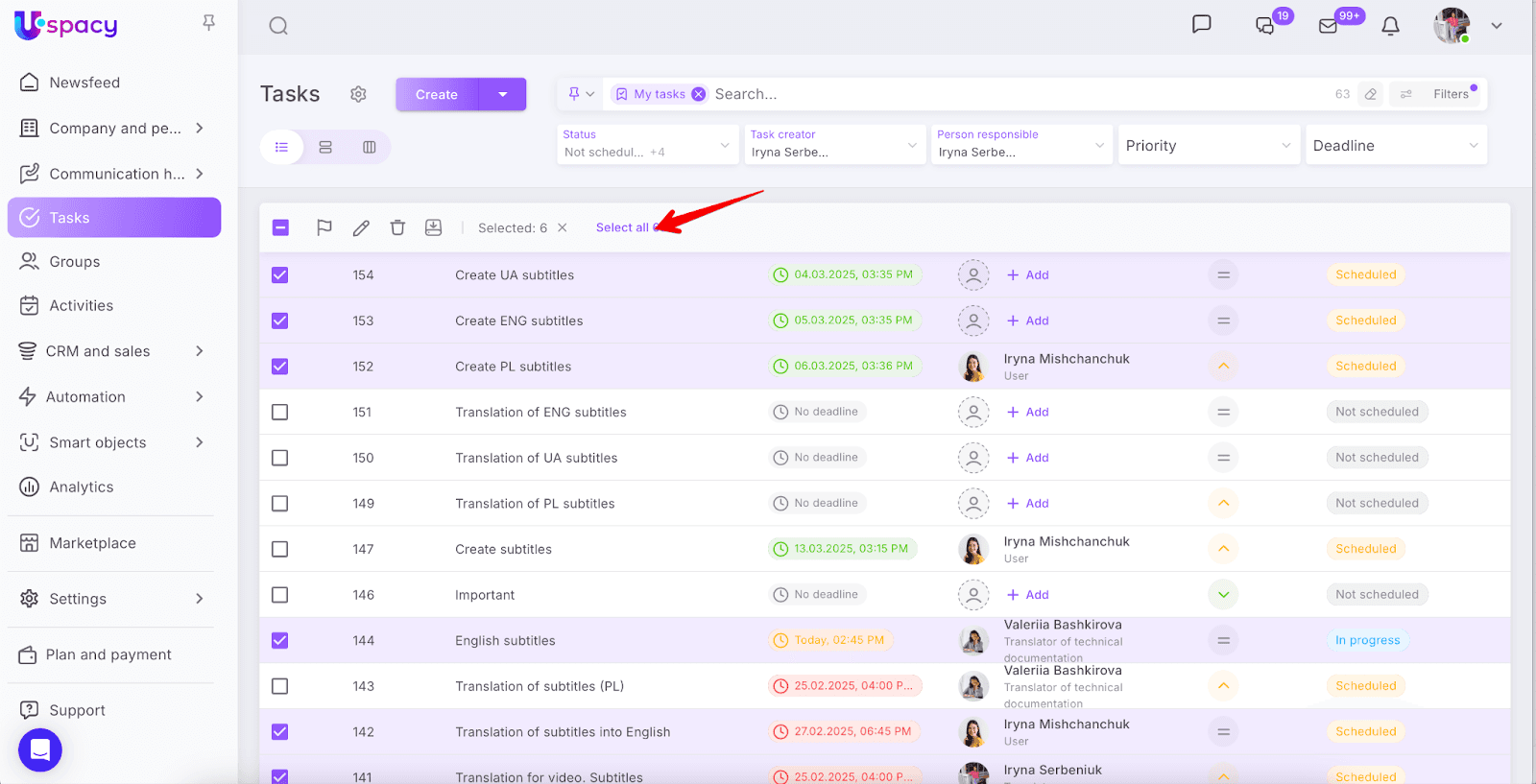Open the mail inbox icon with 99+ badge
The image size is (1536, 784).
point(1329,26)
